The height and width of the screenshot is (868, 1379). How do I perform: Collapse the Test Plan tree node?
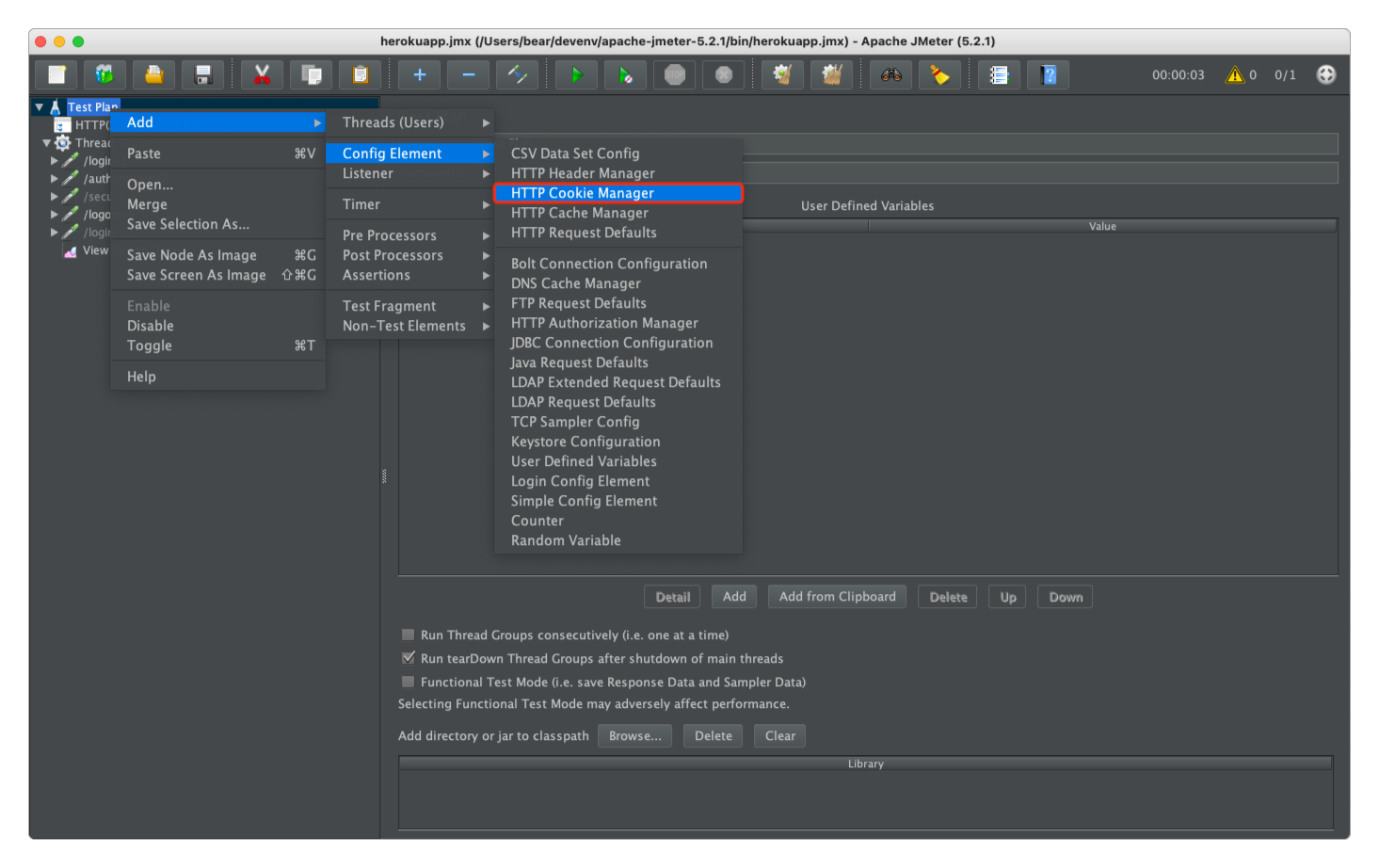click(x=39, y=107)
